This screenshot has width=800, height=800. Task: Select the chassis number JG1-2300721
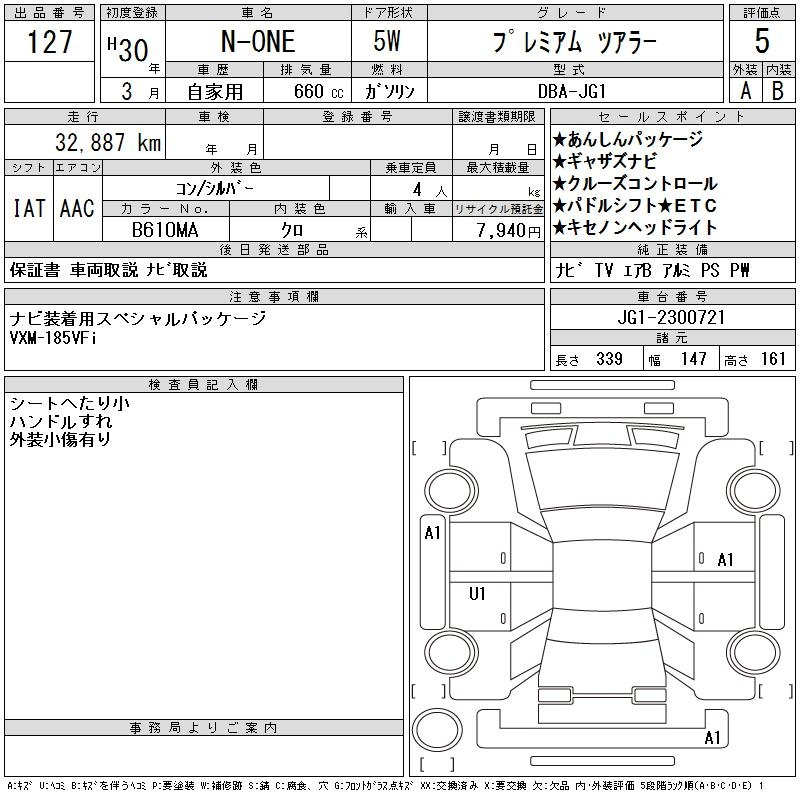[x=671, y=317]
